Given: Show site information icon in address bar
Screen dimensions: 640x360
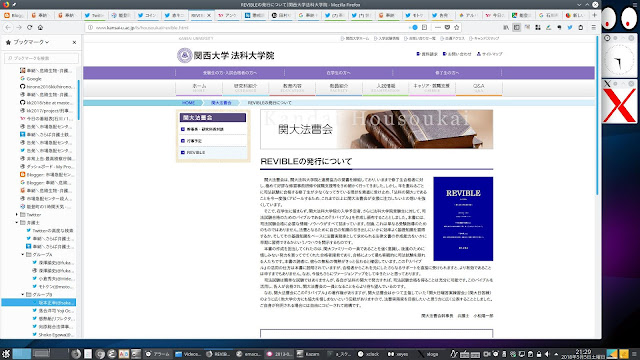Looking at the screenshot, I should click(90, 27).
